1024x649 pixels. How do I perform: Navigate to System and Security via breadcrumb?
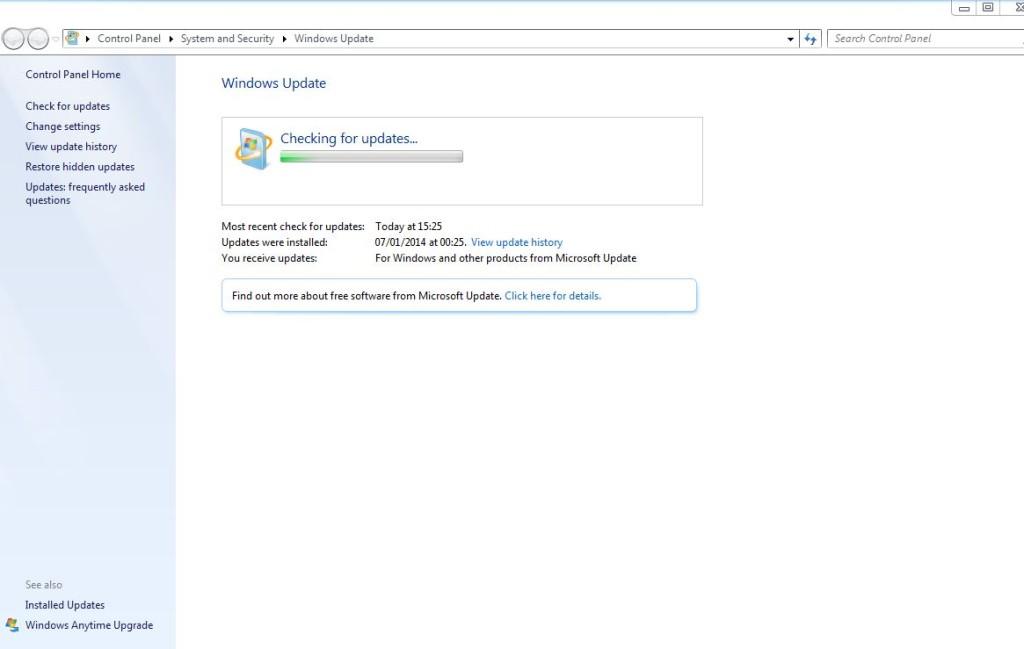[x=226, y=38]
